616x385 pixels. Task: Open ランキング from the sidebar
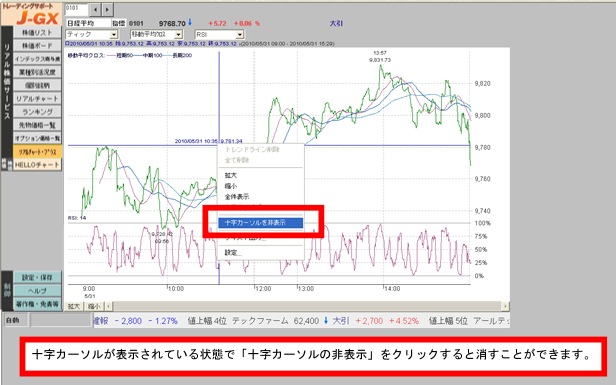coord(37,112)
